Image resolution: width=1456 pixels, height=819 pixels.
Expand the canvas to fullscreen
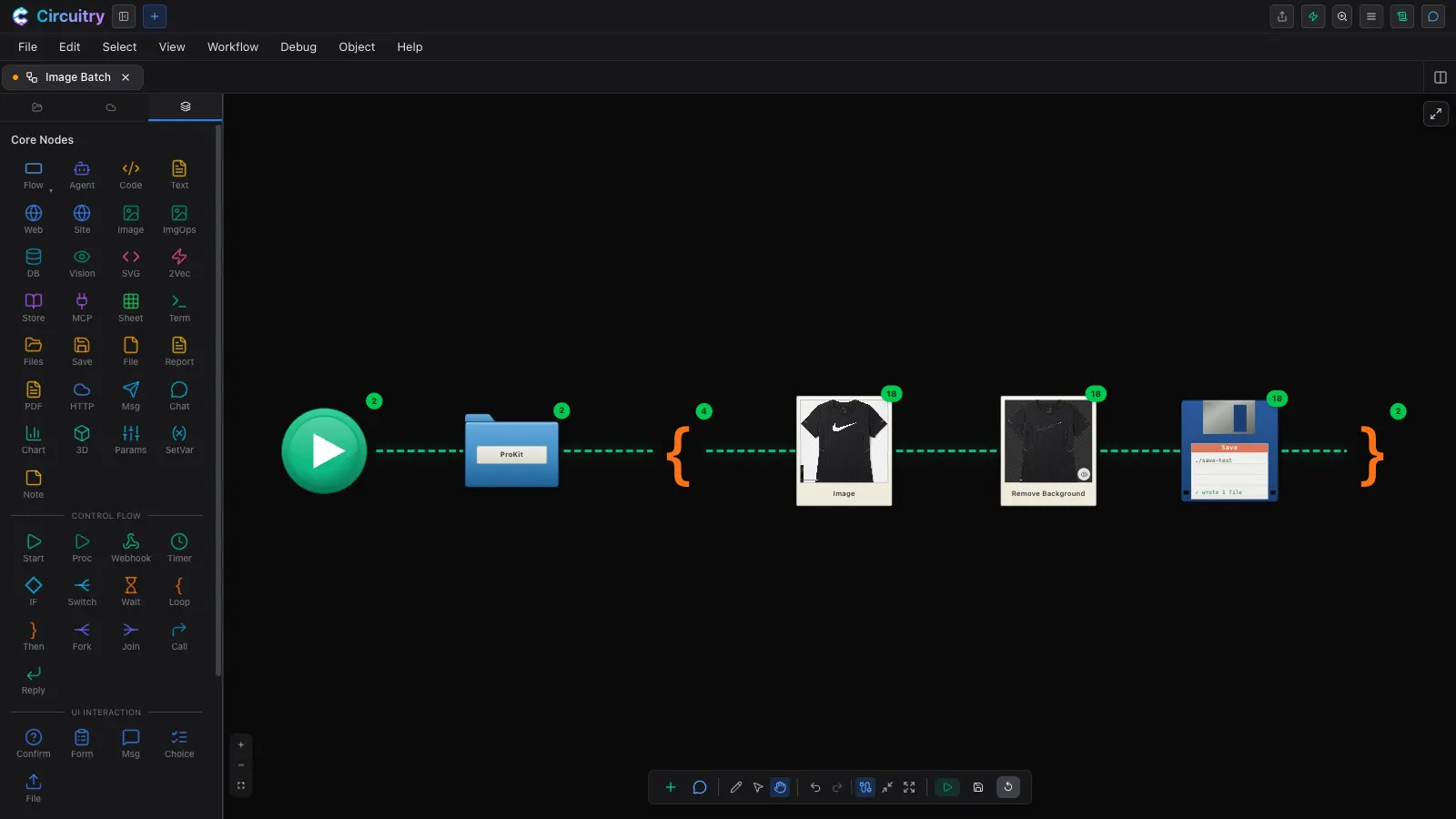pos(1436,114)
